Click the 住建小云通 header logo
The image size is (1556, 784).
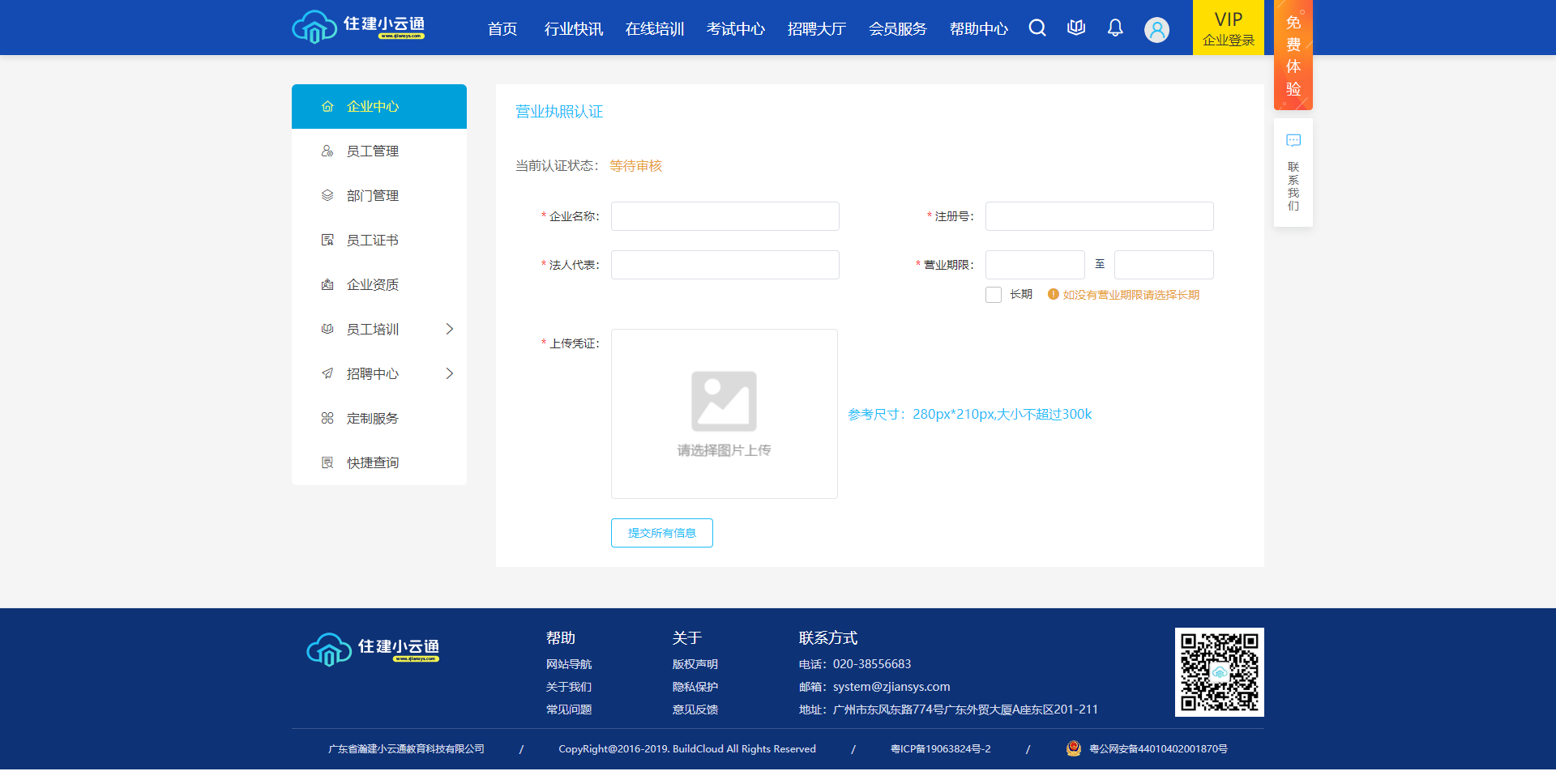tap(359, 27)
